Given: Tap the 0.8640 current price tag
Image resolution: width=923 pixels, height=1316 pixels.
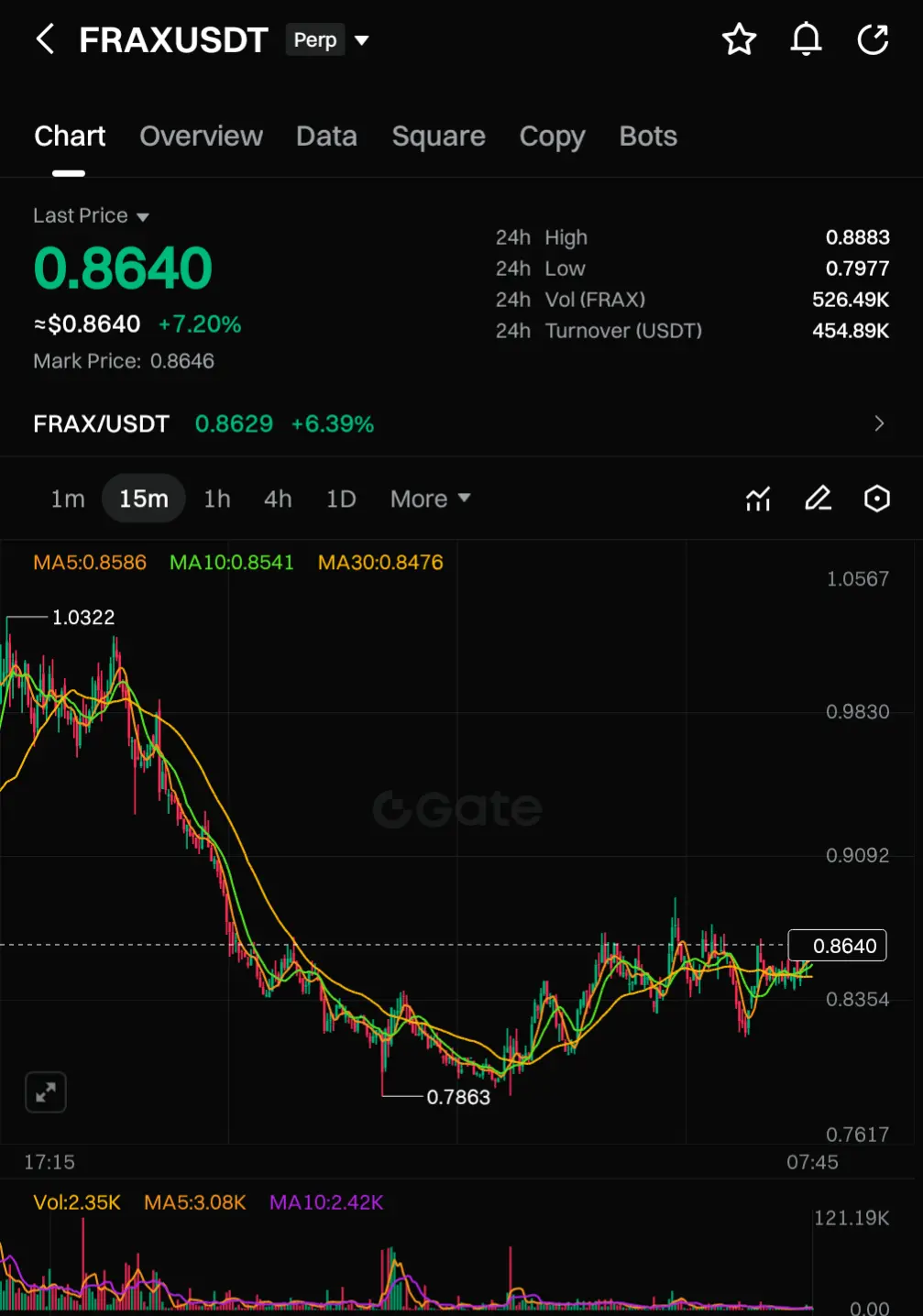Looking at the screenshot, I should [837, 946].
